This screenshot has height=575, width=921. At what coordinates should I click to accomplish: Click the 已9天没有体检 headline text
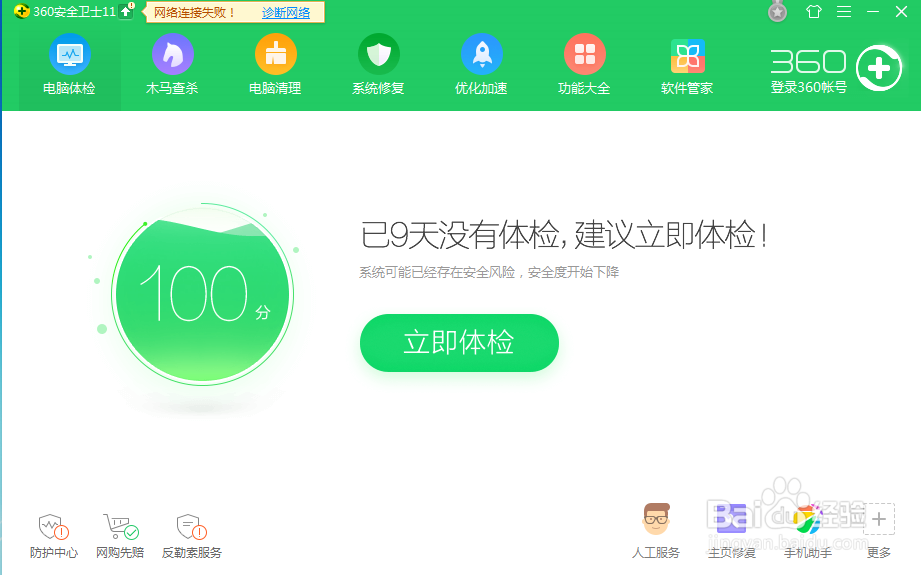pyautogui.click(x=563, y=235)
